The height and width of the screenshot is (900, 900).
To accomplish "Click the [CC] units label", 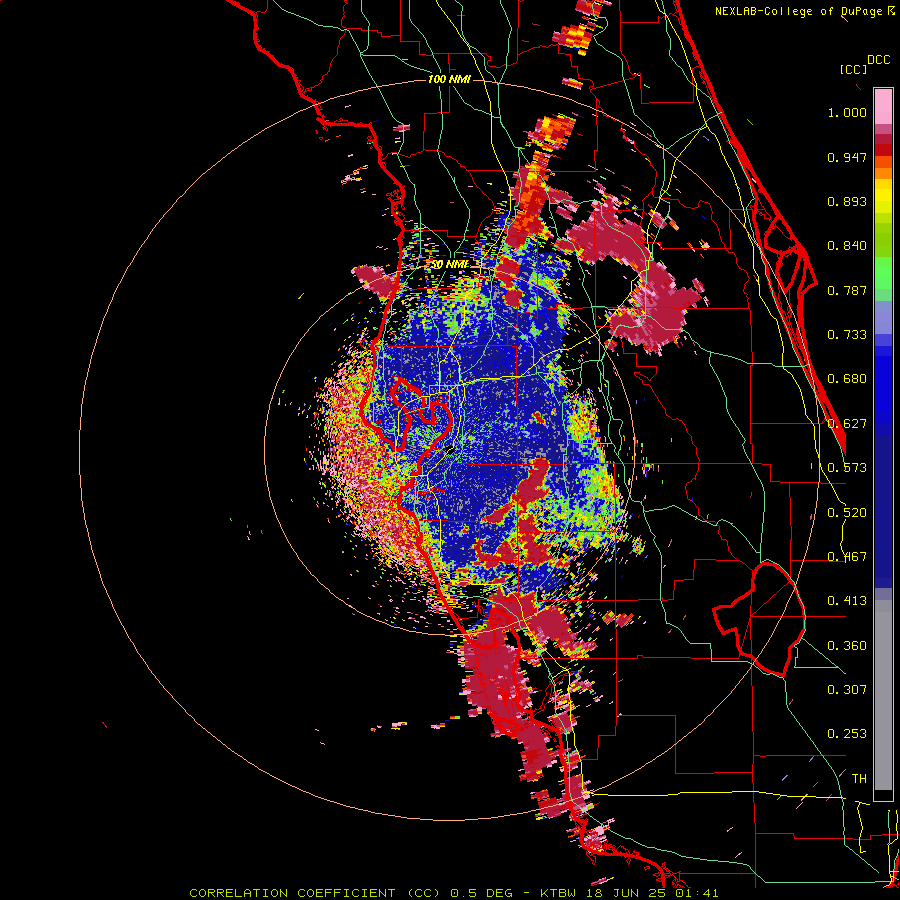I will pos(853,69).
